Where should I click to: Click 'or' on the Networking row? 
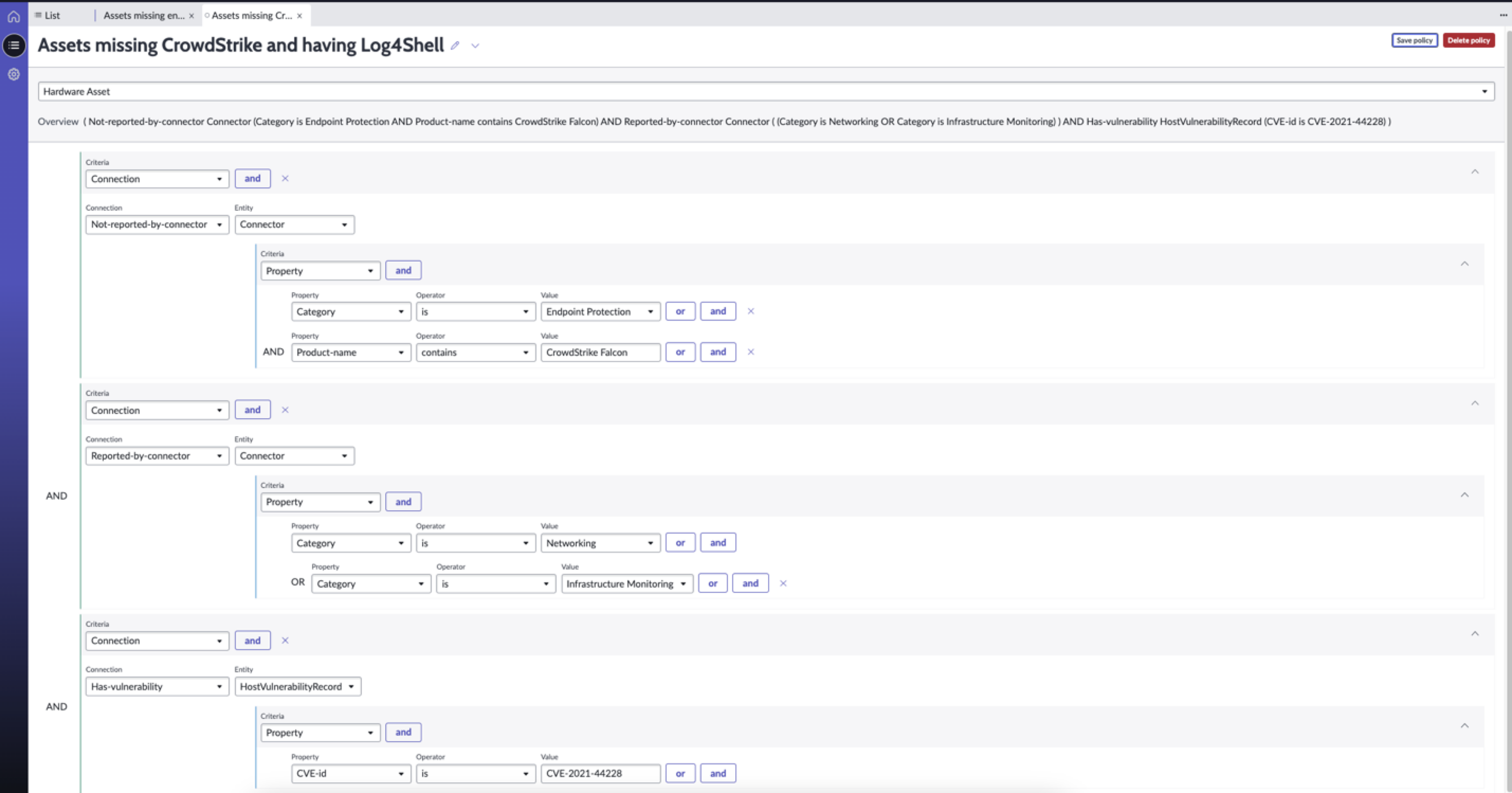point(680,543)
